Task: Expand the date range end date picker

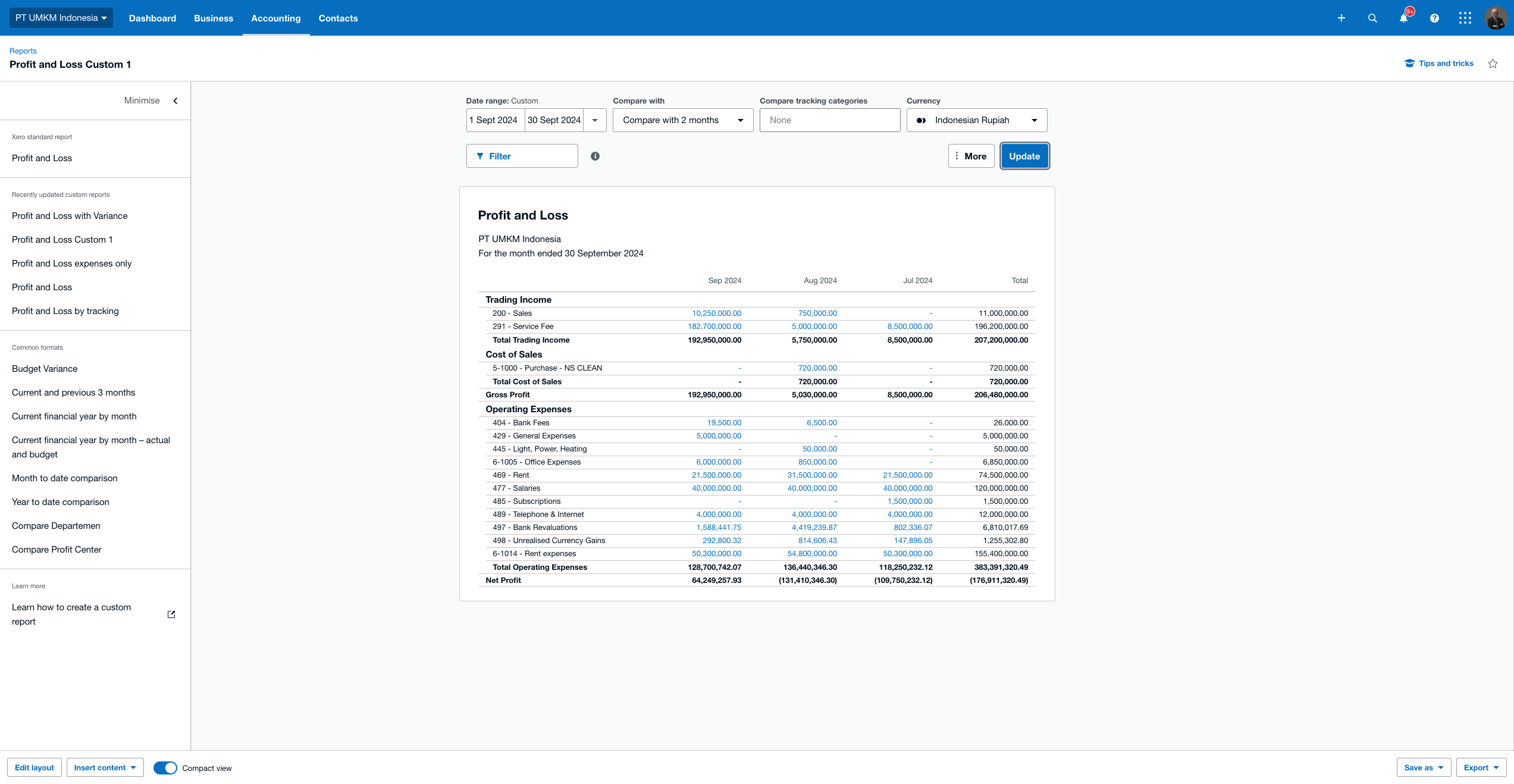Action: [596, 120]
